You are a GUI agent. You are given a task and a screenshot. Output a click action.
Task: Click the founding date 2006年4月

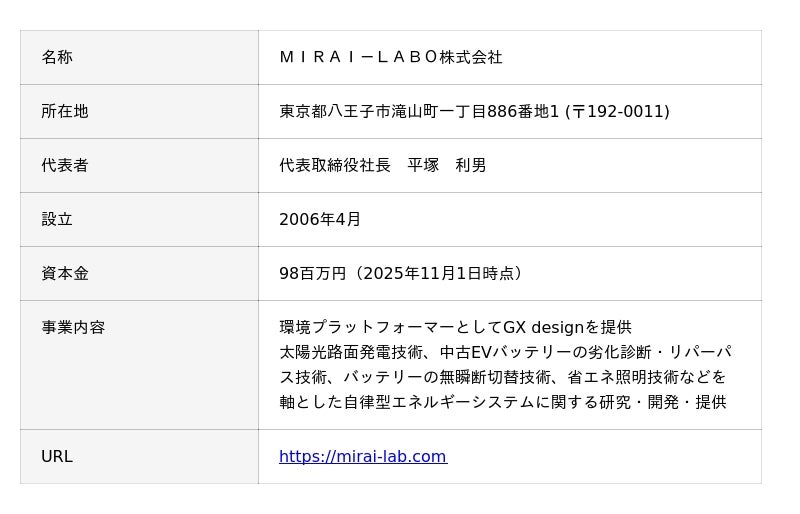click(320, 220)
